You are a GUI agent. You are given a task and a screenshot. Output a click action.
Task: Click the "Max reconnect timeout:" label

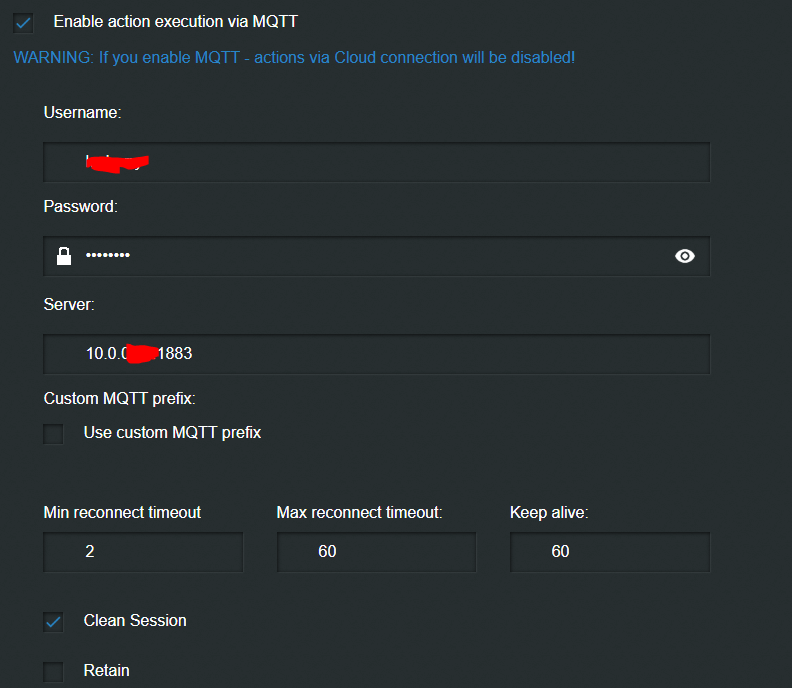coord(359,512)
